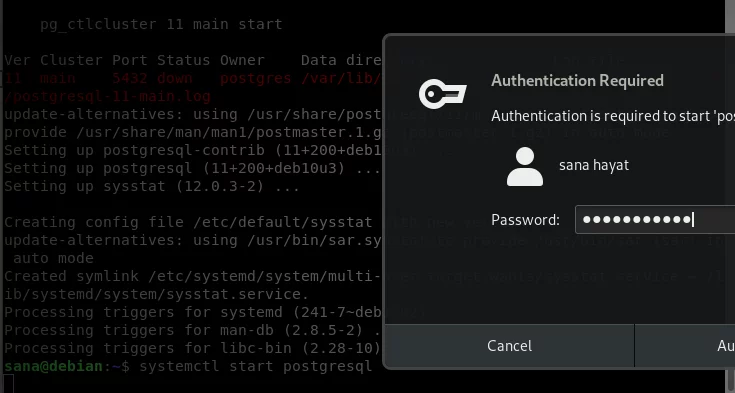Click the 'pg_ctlcluster 11 main start' terminal line
Screen dimensions: 735x393
coord(161,24)
